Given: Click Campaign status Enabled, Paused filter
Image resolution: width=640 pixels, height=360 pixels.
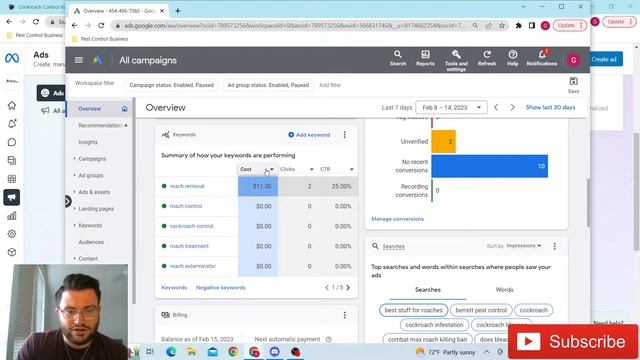Looking at the screenshot, I should coord(171,85).
